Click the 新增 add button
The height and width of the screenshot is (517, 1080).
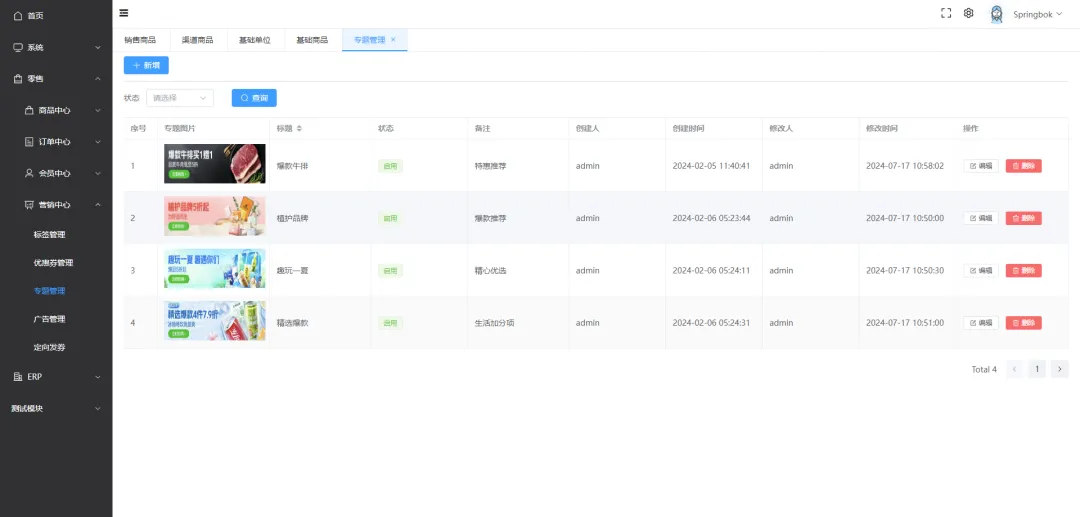(x=146, y=65)
